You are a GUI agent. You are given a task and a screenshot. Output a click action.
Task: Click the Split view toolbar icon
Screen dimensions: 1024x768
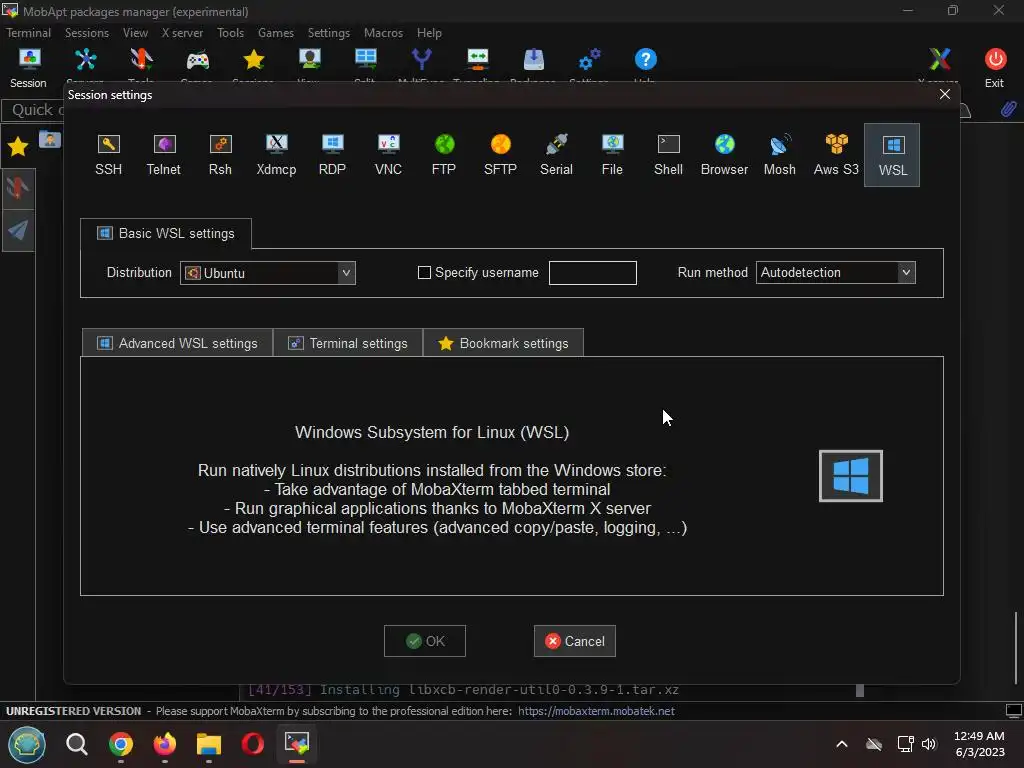(x=366, y=60)
